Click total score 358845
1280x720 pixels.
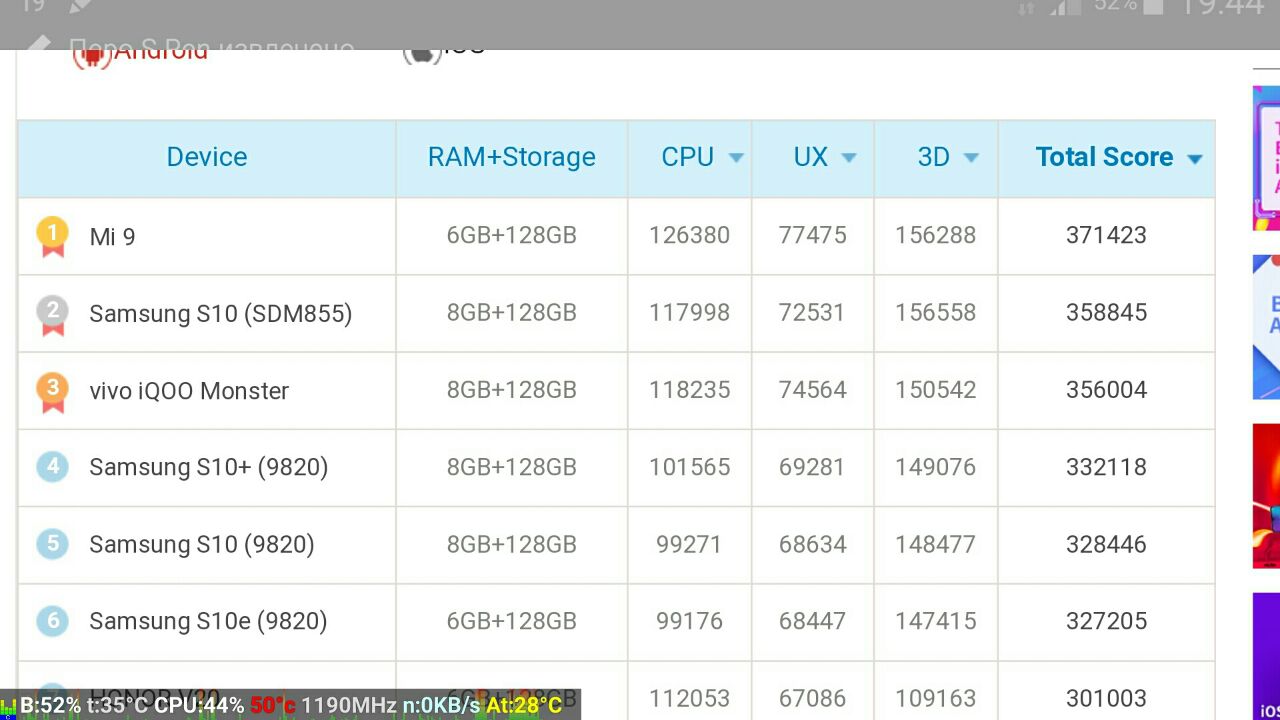(1106, 312)
